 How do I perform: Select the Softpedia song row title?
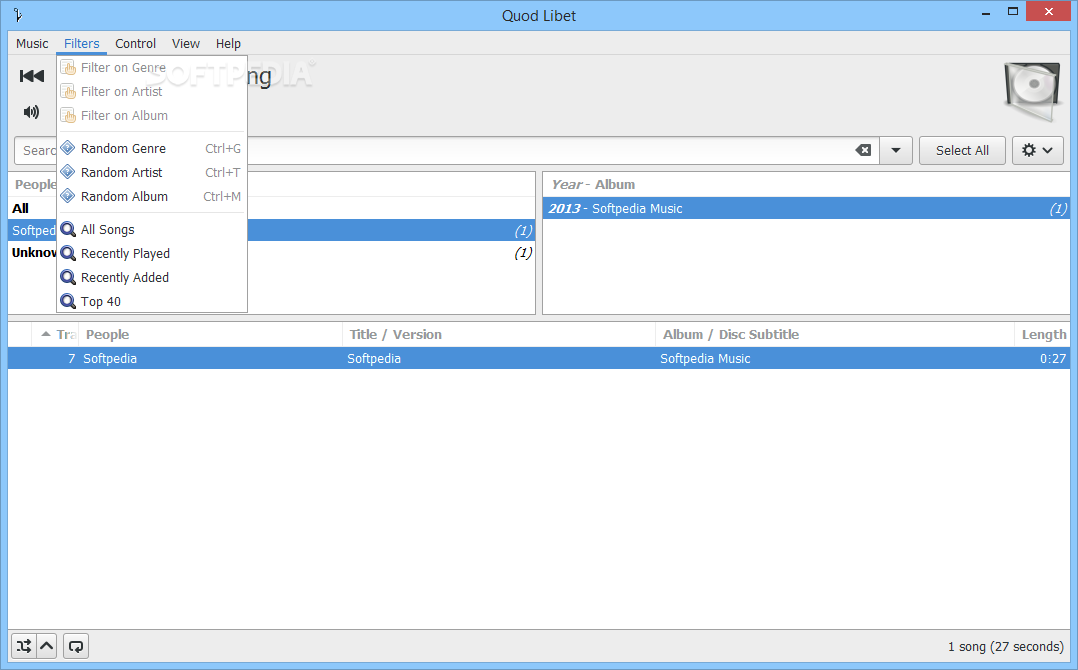coord(374,359)
